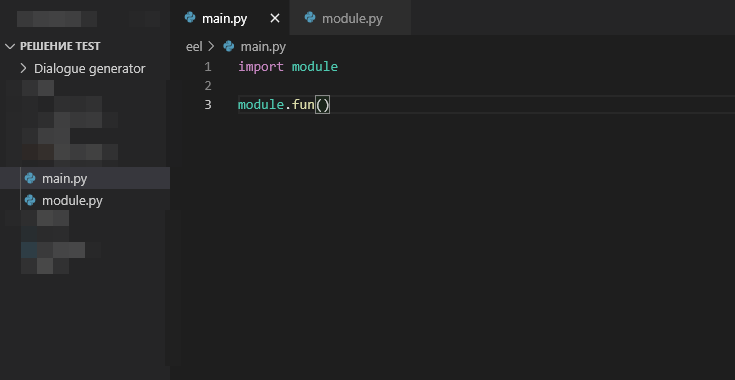Expand the Dialogue generator folder arrow
Image resolution: width=735 pixels, height=380 pixels.
pos(23,68)
